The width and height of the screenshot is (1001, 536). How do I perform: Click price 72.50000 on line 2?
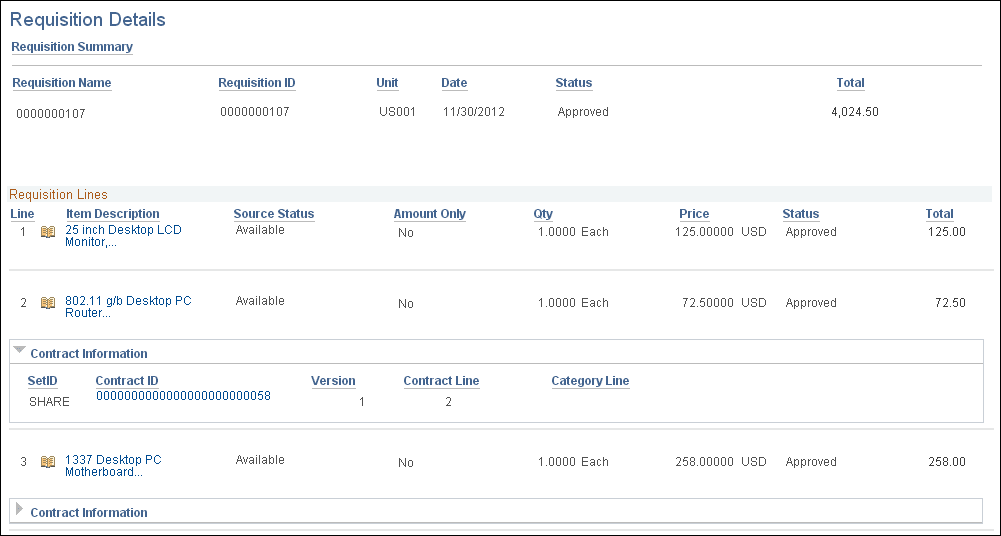[x=708, y=302]
